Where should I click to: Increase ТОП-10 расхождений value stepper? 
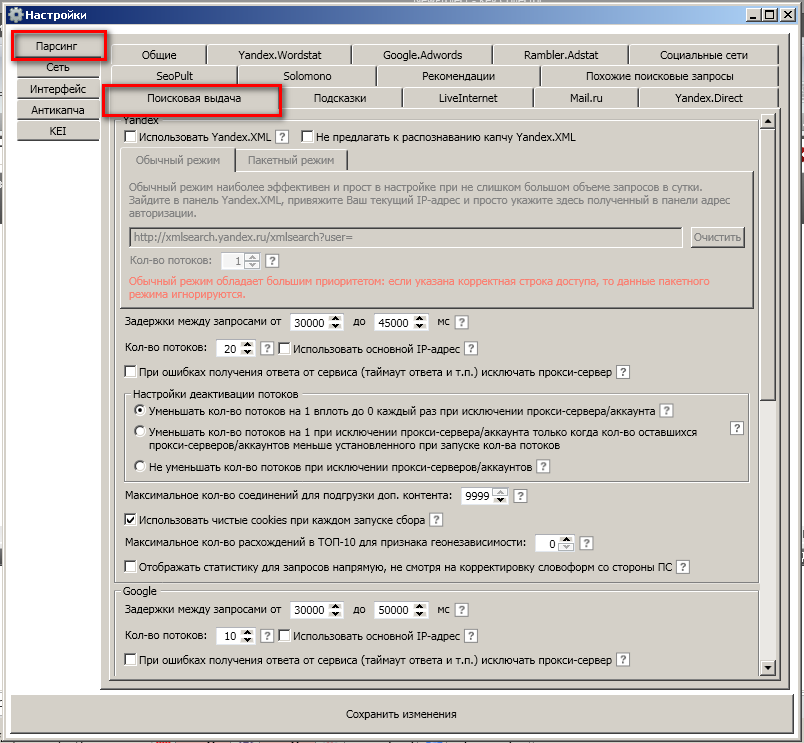point(566,539)
